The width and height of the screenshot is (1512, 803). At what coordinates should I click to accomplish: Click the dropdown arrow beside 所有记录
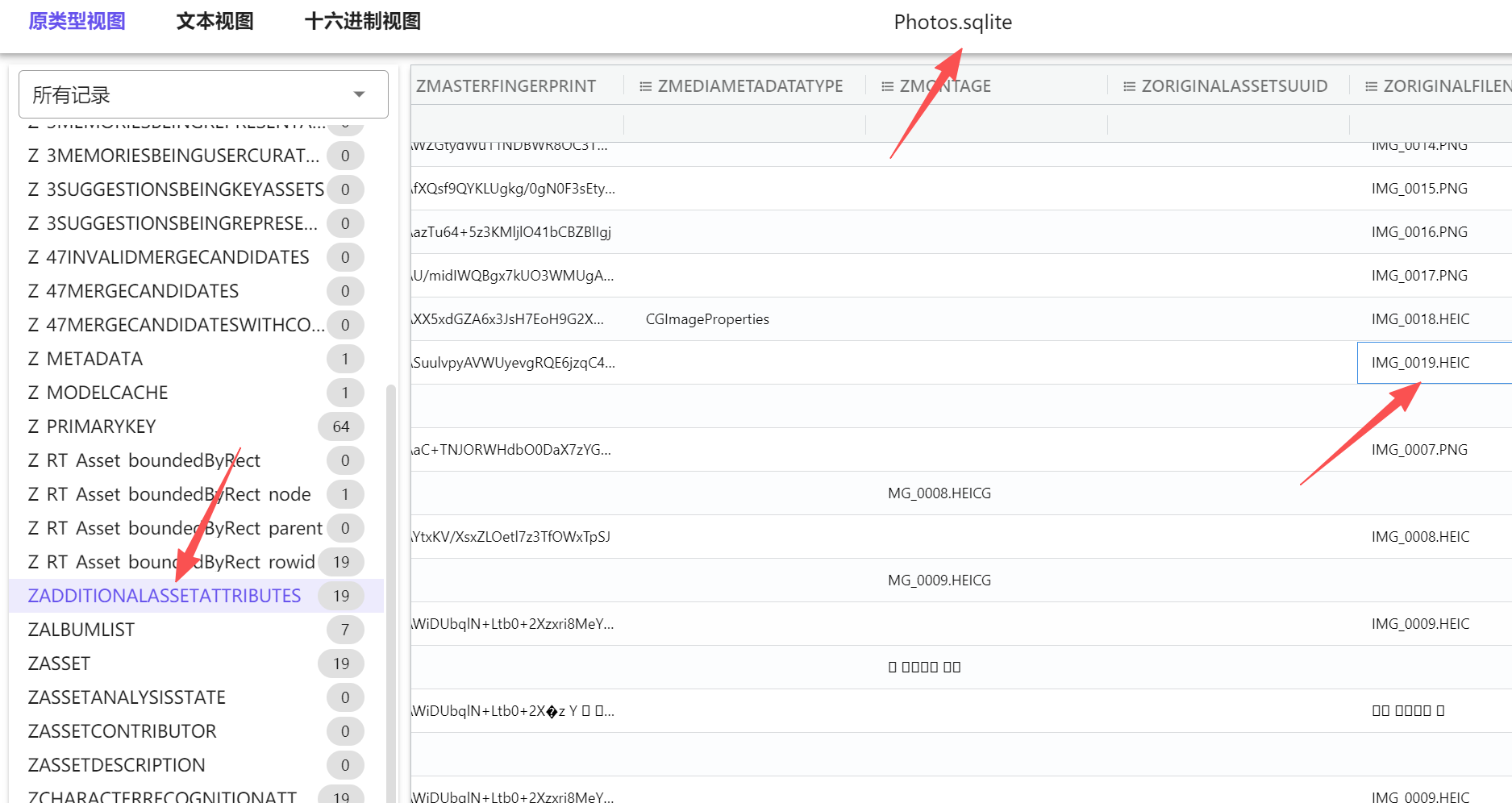click(x=360, y=95)
